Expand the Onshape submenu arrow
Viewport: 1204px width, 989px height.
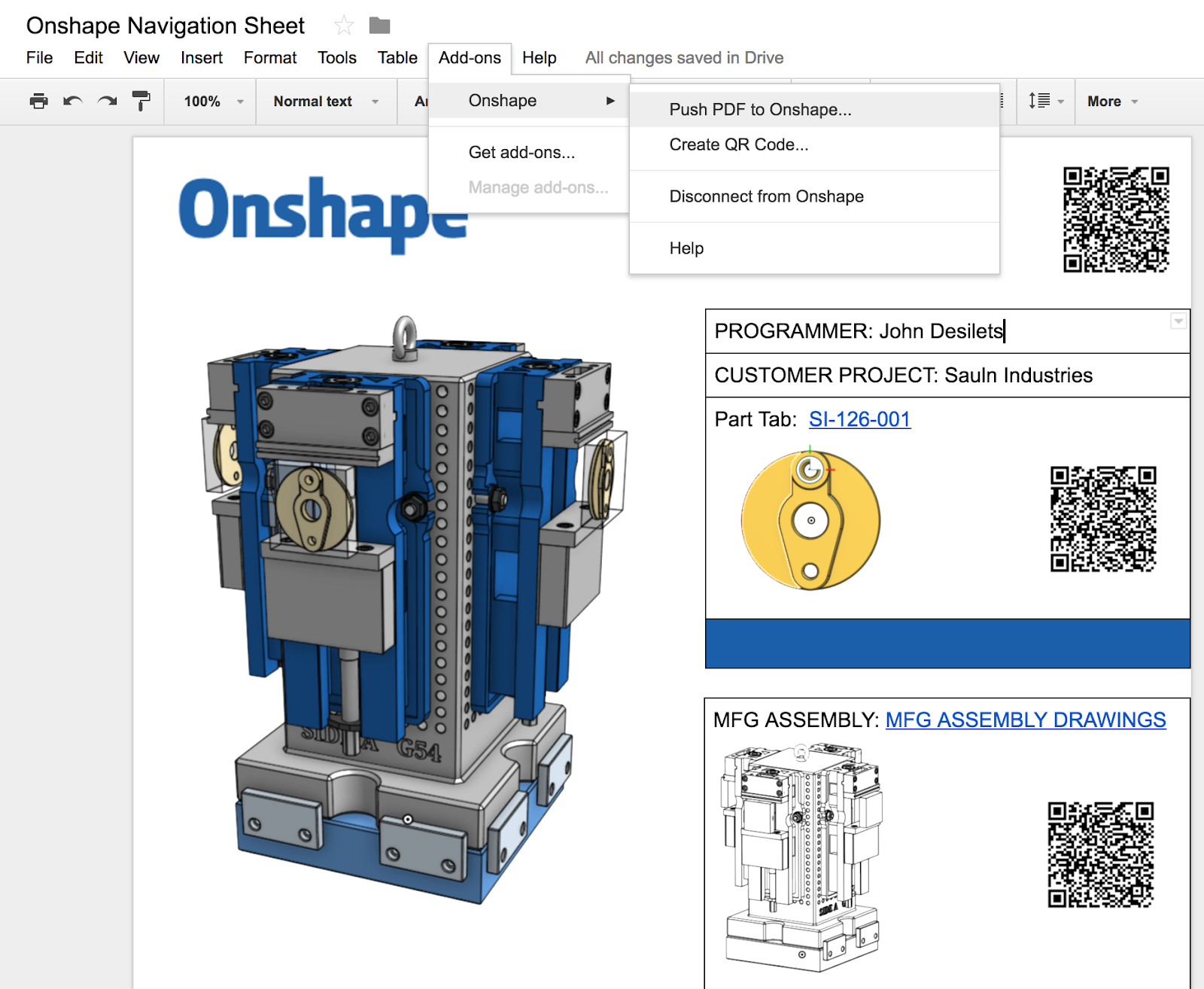(x=610, y=101)
